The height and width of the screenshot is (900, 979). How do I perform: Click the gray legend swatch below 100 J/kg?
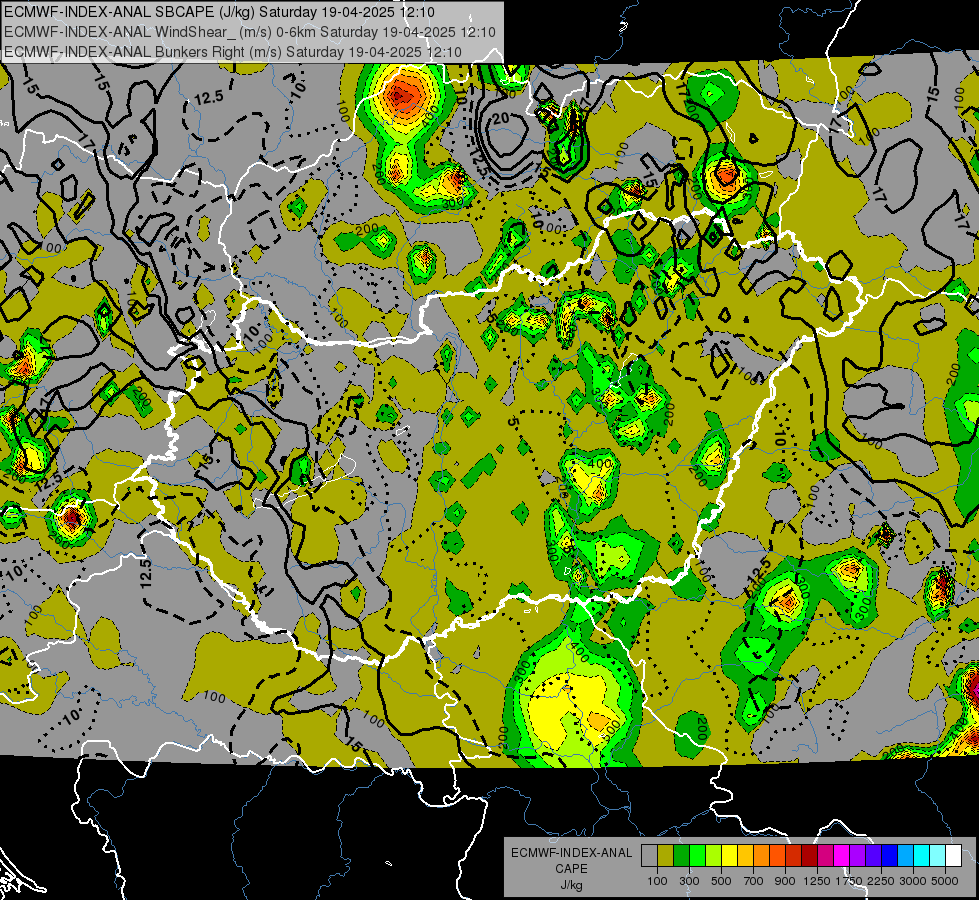[x=649, y=855]
